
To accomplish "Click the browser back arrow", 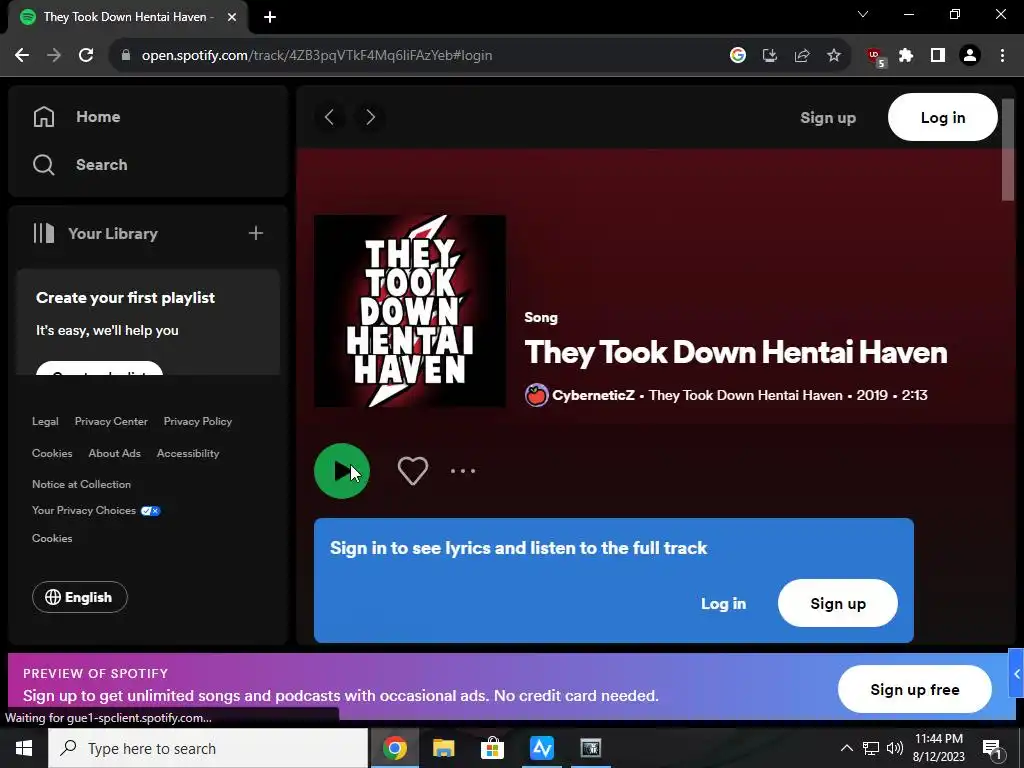I will [x=22, y=55].
